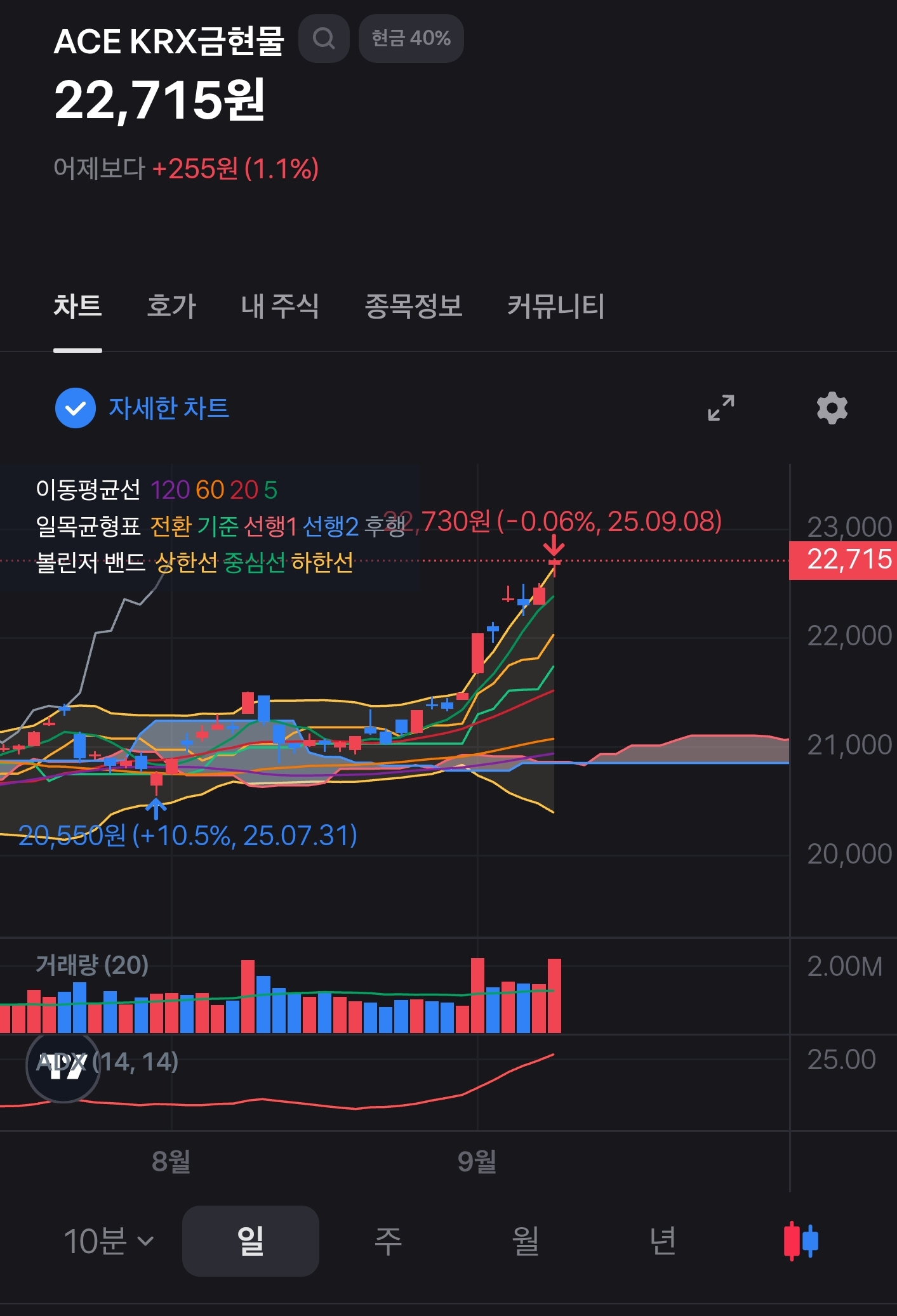
Task: Tap the 8월 date axis label
Action: click(171, 1161)
